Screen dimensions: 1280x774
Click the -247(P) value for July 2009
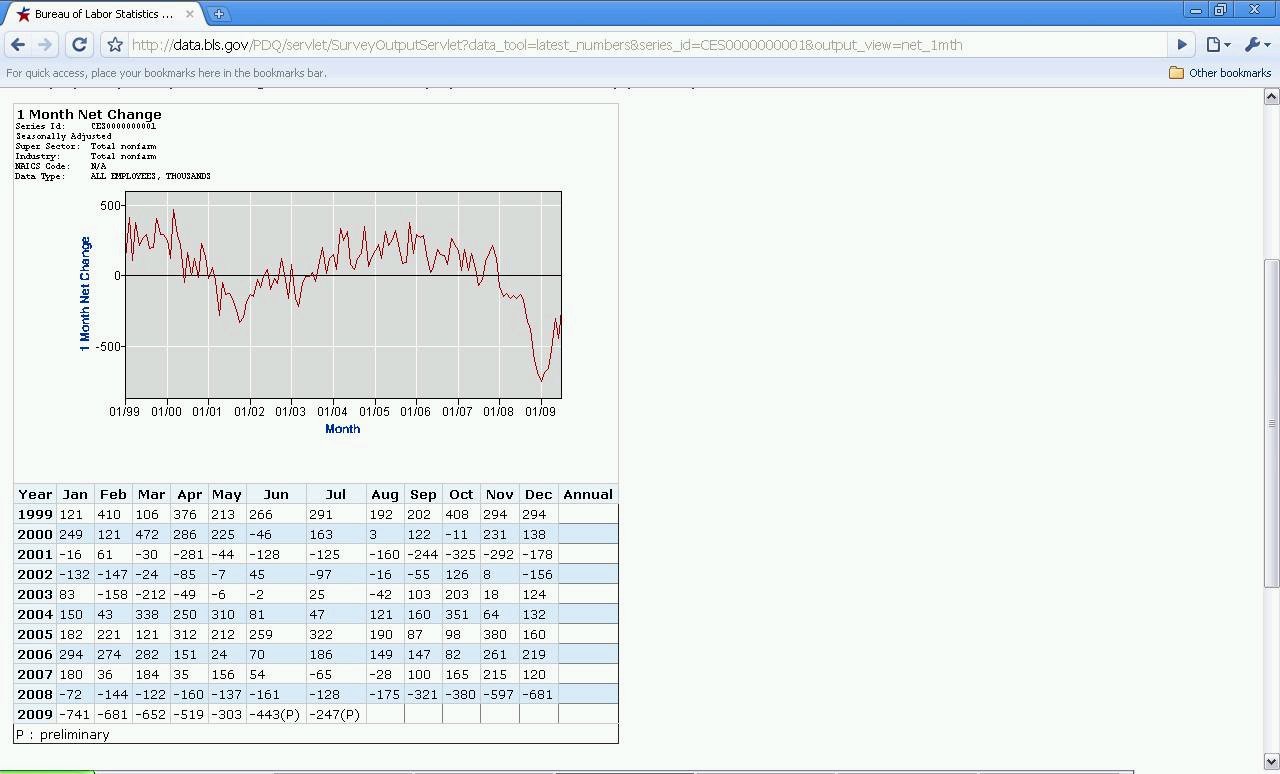[x=335, y=714]
